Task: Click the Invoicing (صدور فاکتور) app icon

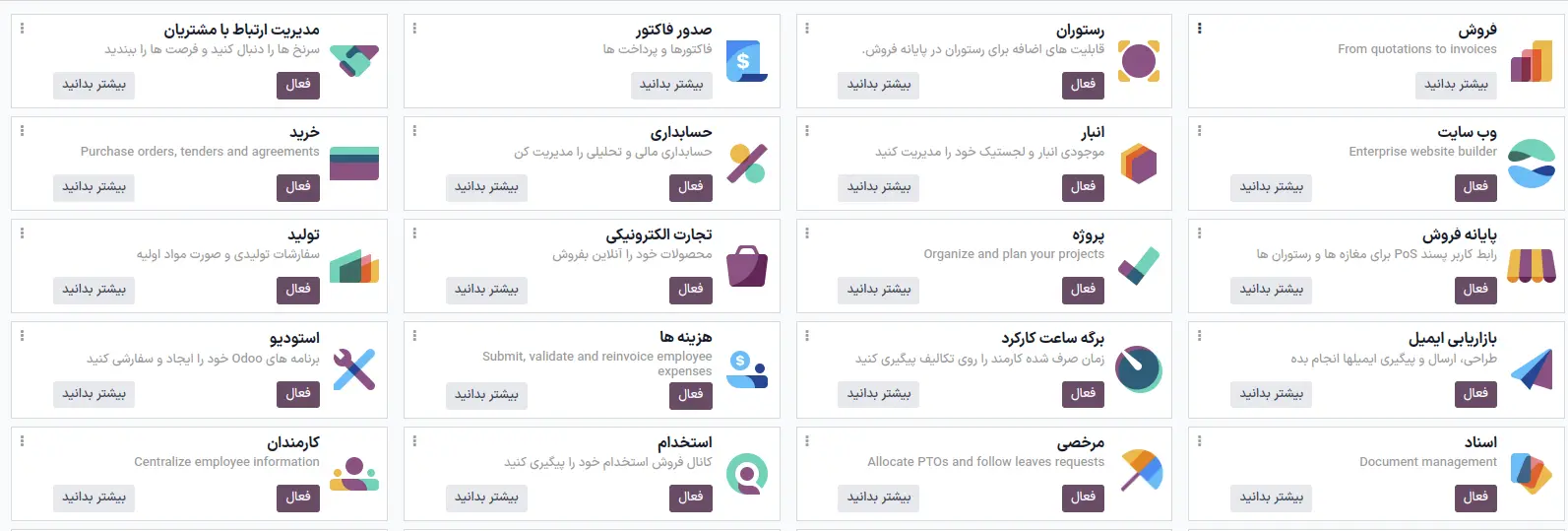Action: pyautogui.click(x=746, y=61)
